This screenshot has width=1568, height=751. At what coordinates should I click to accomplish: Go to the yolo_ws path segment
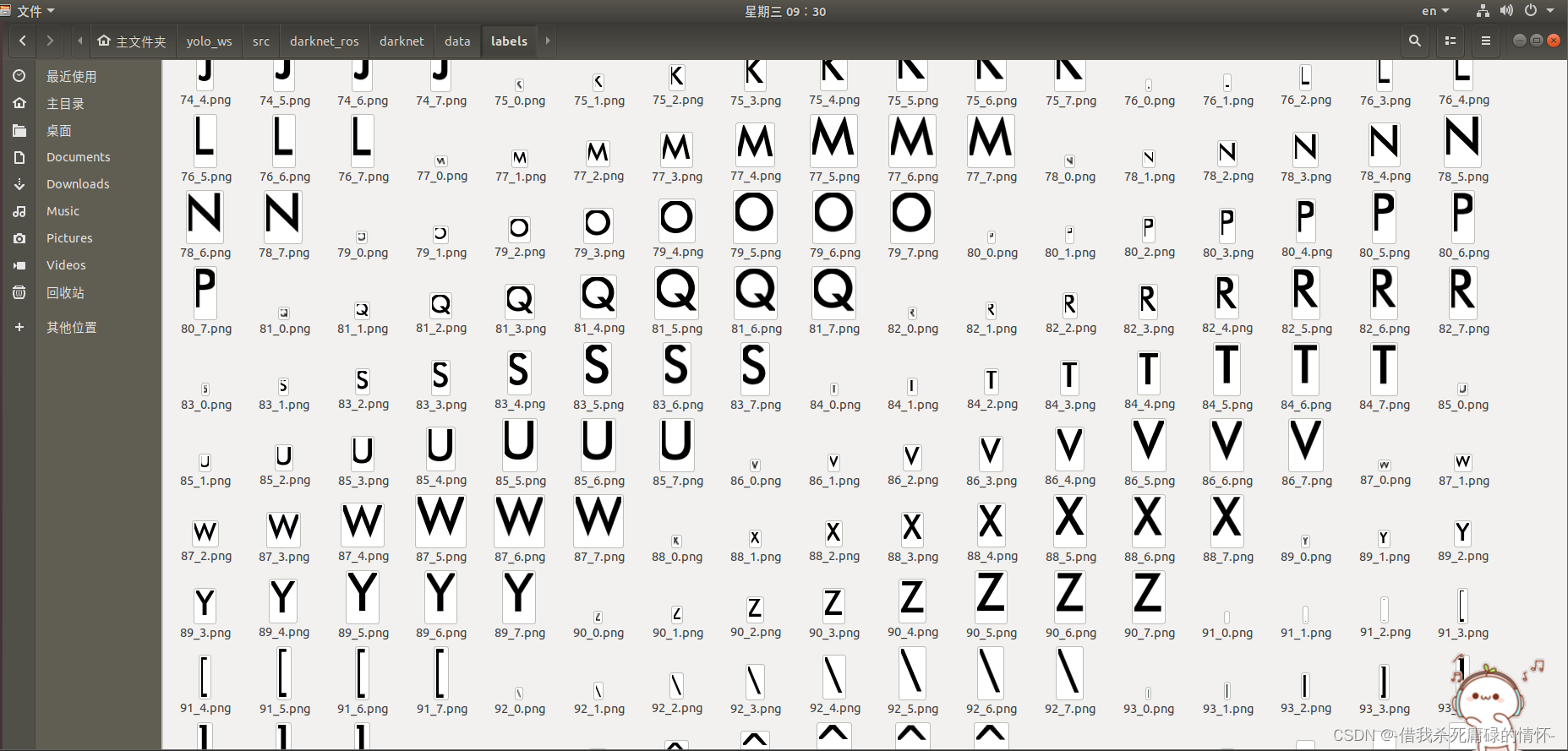click(209, 41)
